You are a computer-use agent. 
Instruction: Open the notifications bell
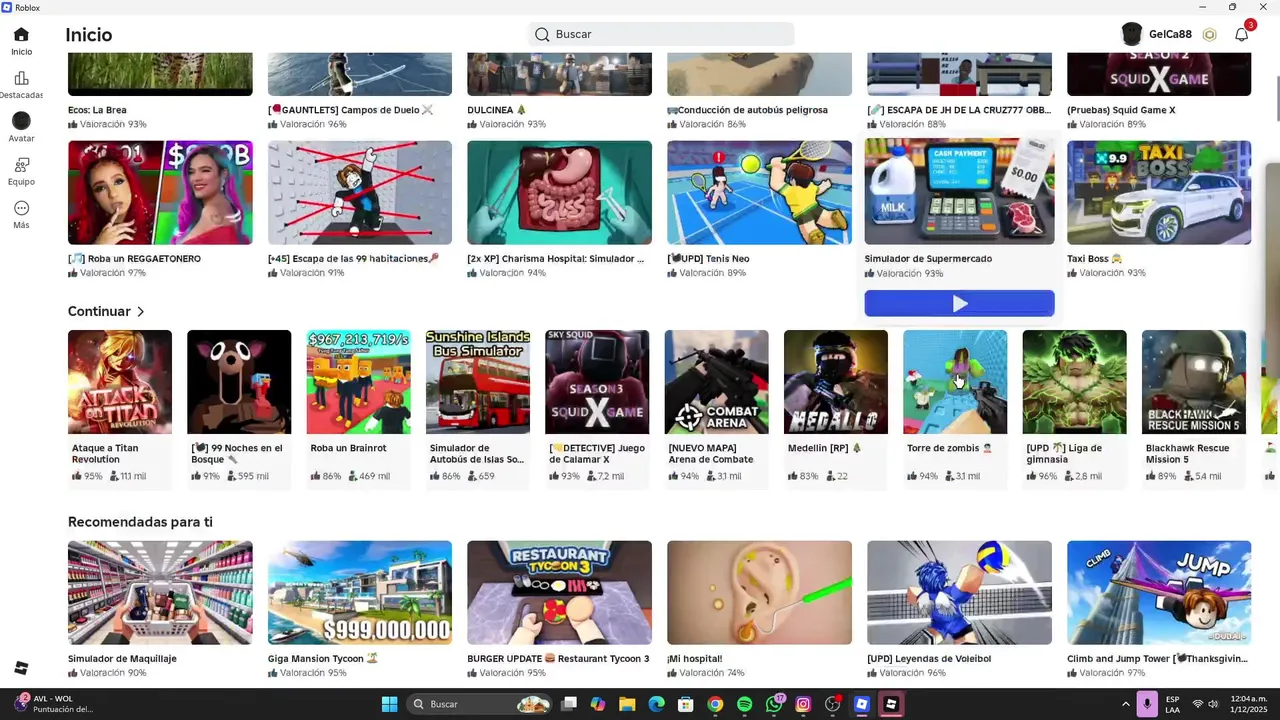click(1241, 35)
